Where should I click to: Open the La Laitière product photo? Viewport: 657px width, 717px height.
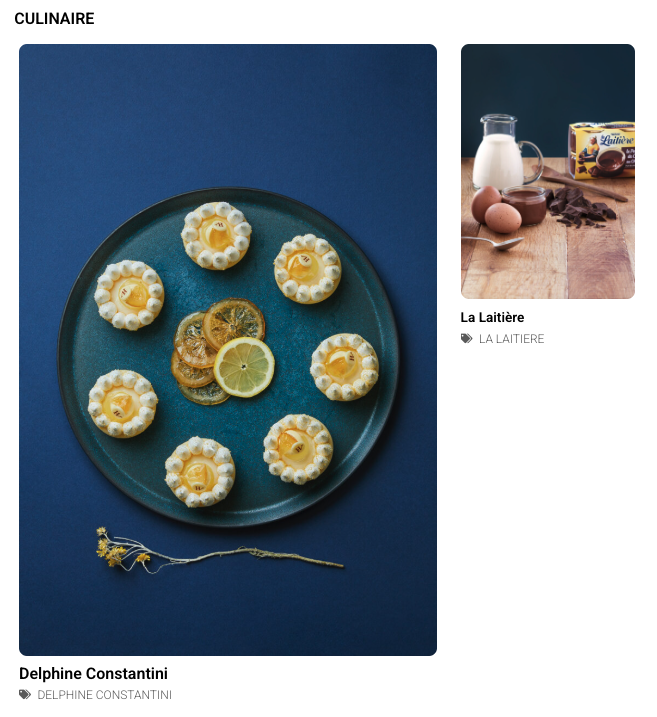click(548, 171)
